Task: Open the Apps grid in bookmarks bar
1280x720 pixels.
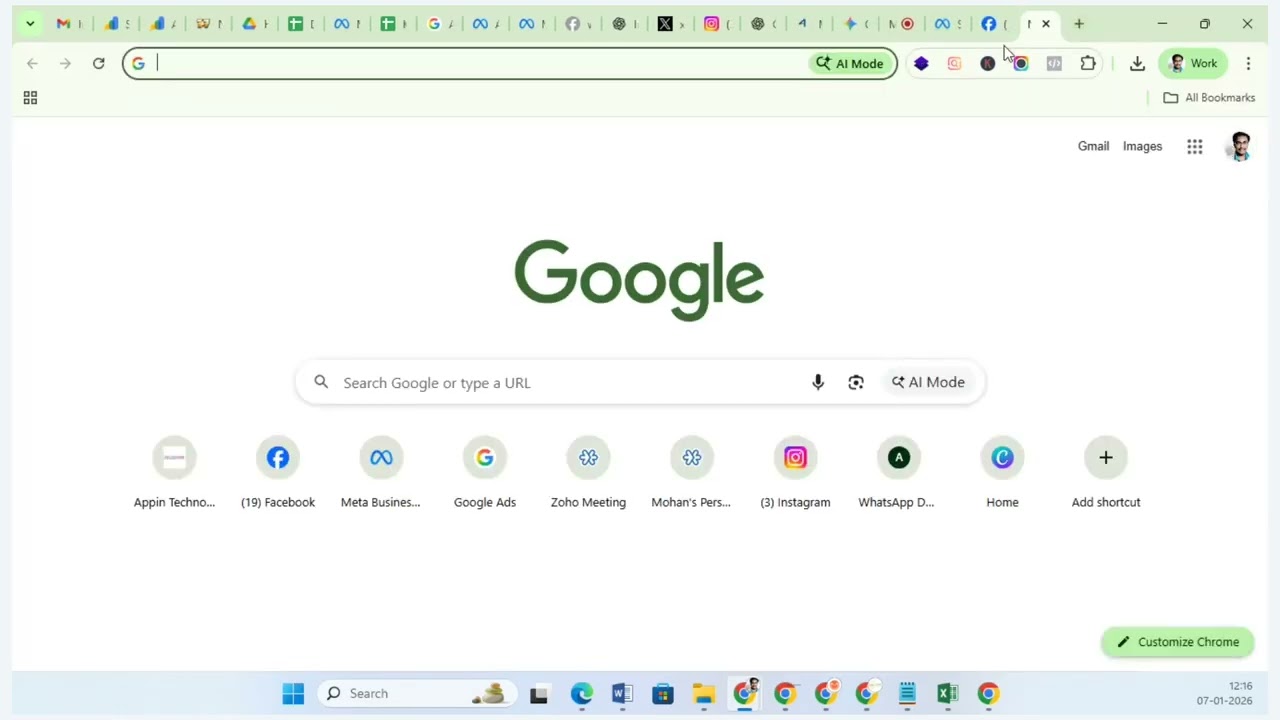Action: coord(30,97)
